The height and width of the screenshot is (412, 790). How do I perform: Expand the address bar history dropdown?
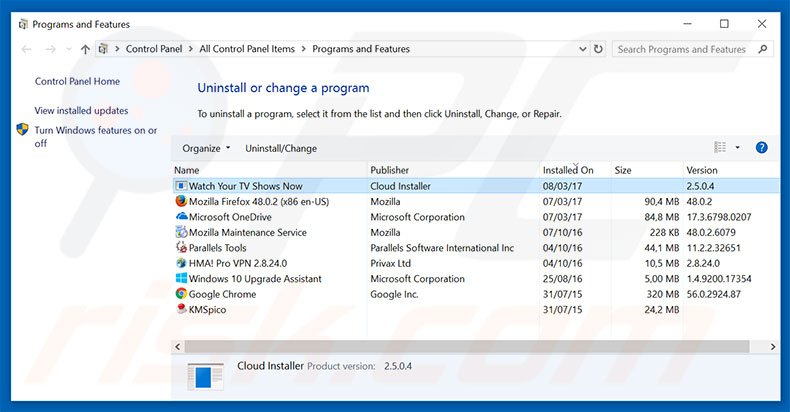(583, 49)
